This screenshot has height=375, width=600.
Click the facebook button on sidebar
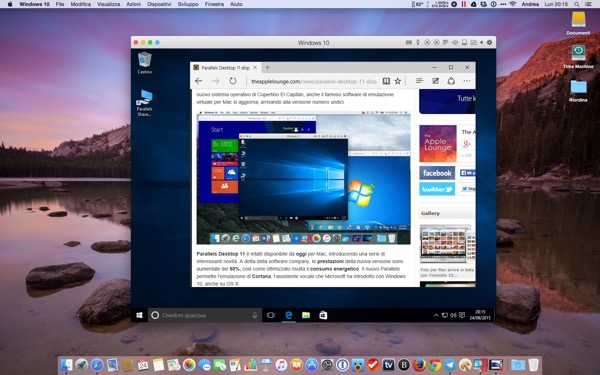(x=437, y=173)
